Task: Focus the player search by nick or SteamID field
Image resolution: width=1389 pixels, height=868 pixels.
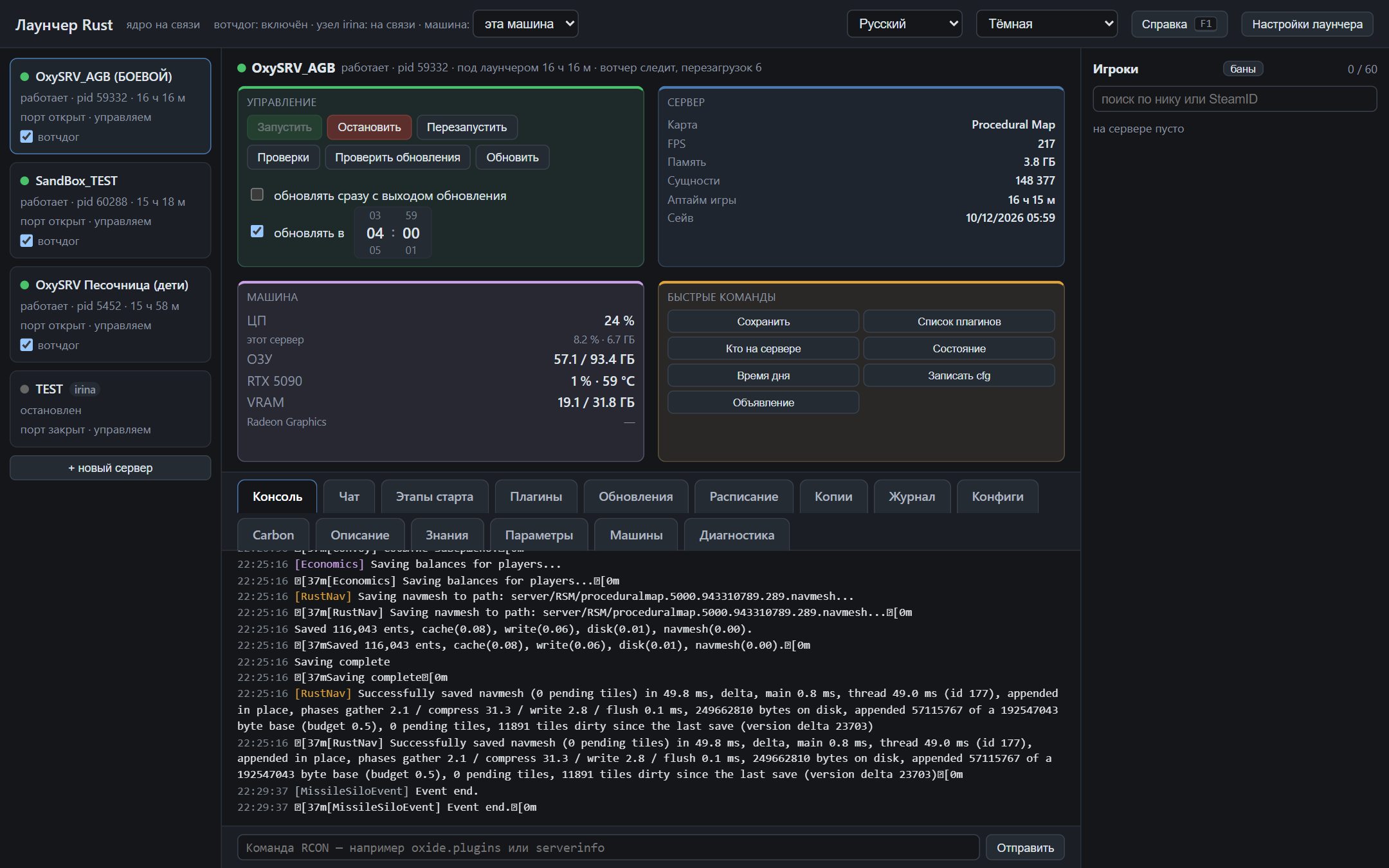Action: pos(1235,99)
